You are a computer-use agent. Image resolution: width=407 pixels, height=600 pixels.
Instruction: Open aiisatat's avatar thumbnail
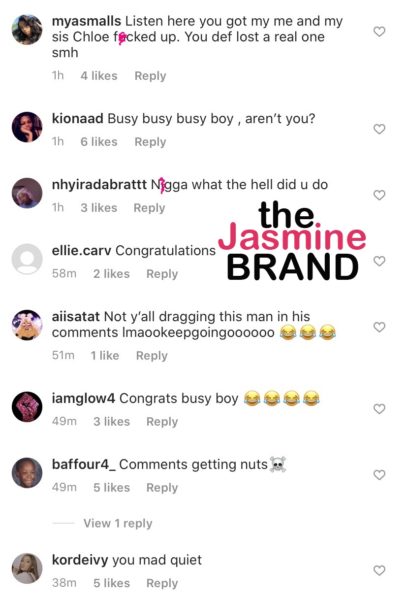tap(27, 325)
